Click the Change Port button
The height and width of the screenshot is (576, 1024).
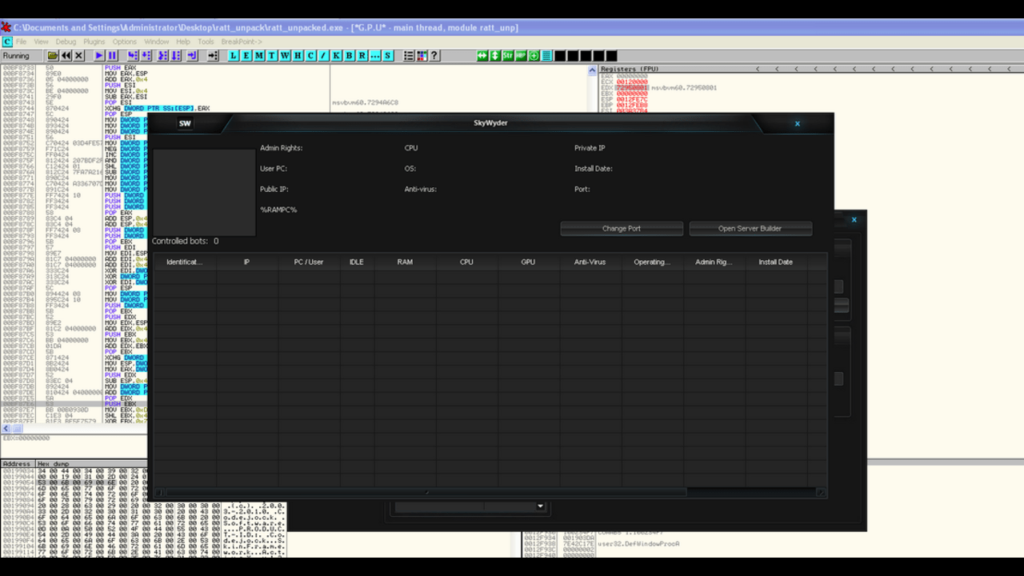(x=622, y=229)
